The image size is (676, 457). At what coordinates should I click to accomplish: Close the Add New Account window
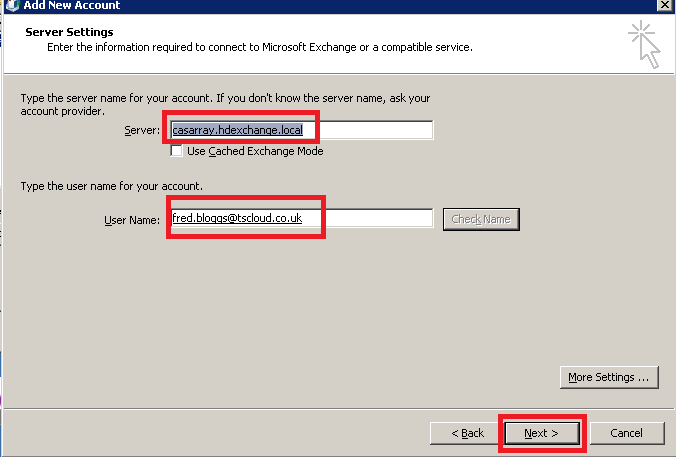(x=665, y=5)
